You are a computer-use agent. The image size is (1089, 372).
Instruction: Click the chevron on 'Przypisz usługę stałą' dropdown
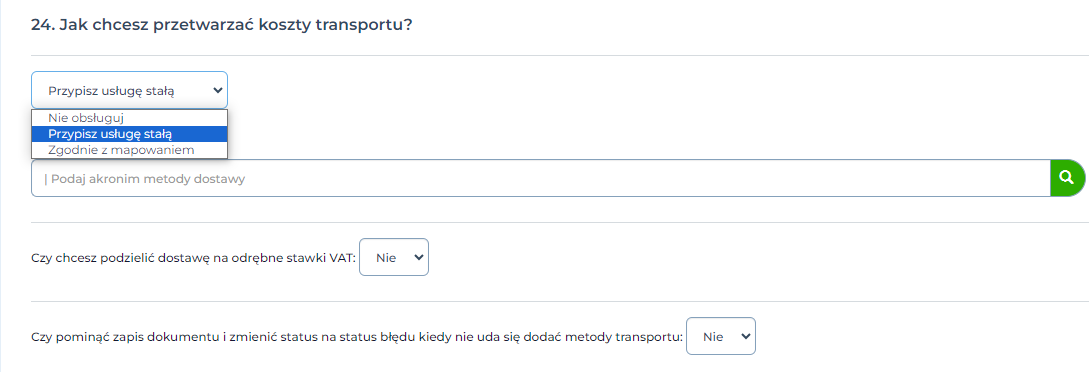pos(217,90)
